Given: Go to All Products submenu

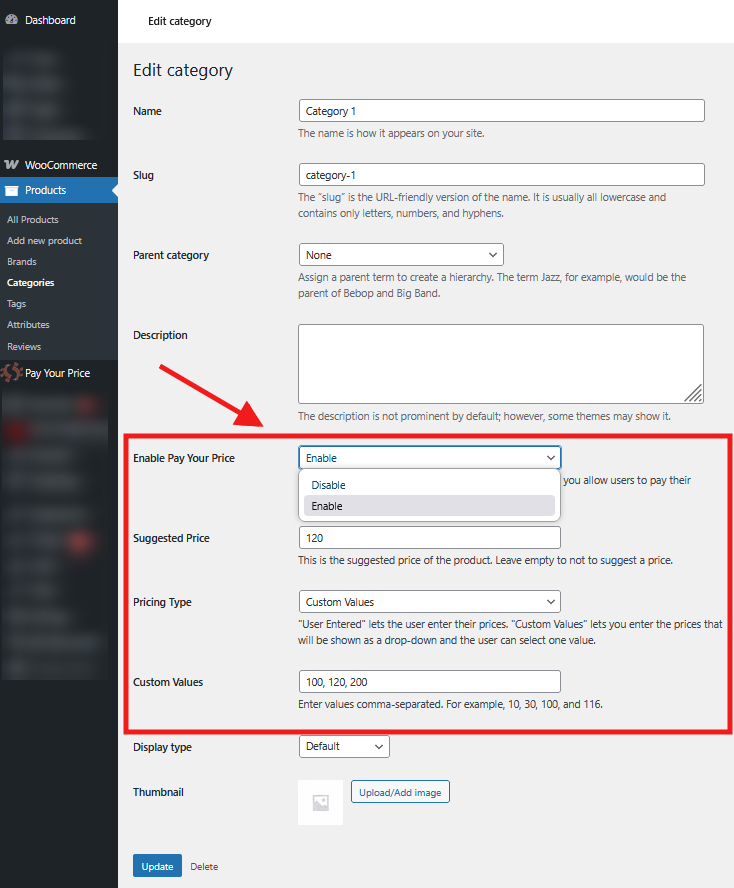Looking at the screenshot, I should 33,220.
